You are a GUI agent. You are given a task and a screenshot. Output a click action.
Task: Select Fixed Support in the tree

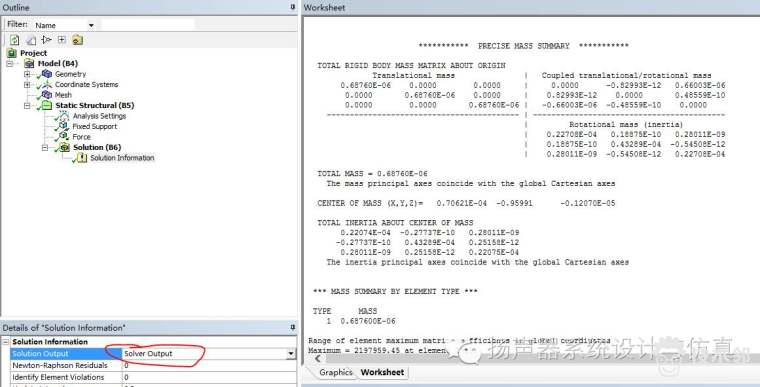coord(95,126)
